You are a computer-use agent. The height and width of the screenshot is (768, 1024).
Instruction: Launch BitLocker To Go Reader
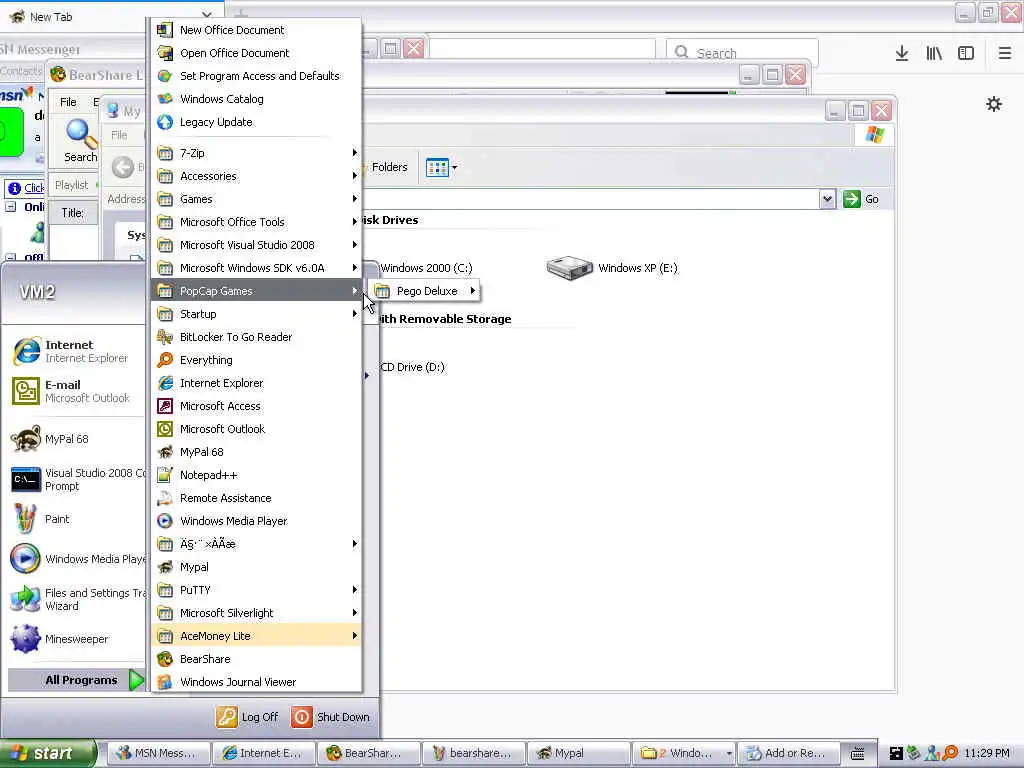(x=256, y=337)
